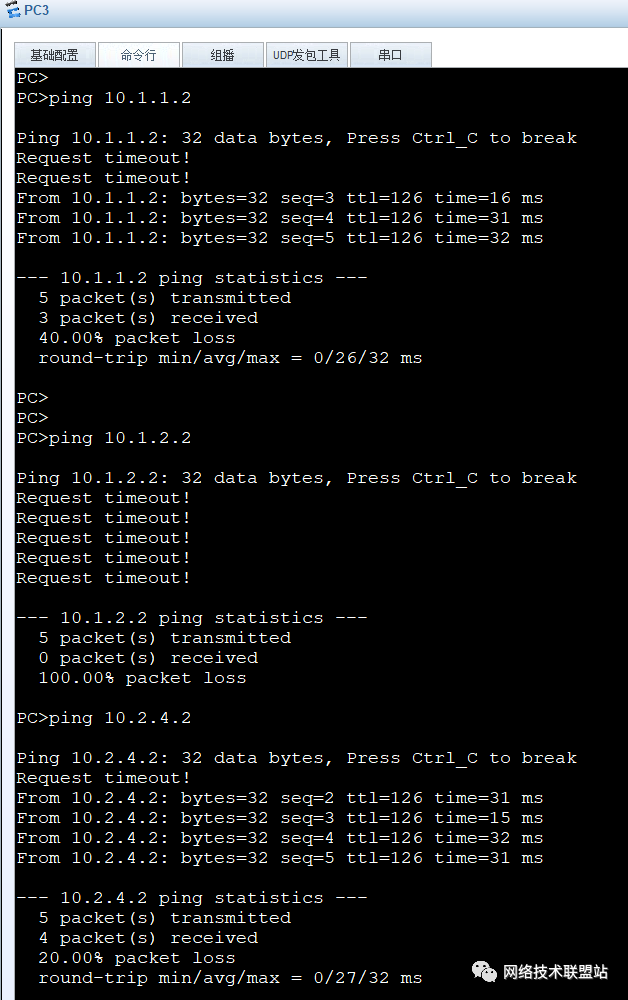The height and width of the screenshot is (1000, 628).
Task: Click the '100.00% packet loss' line
Action: [142, 678]
